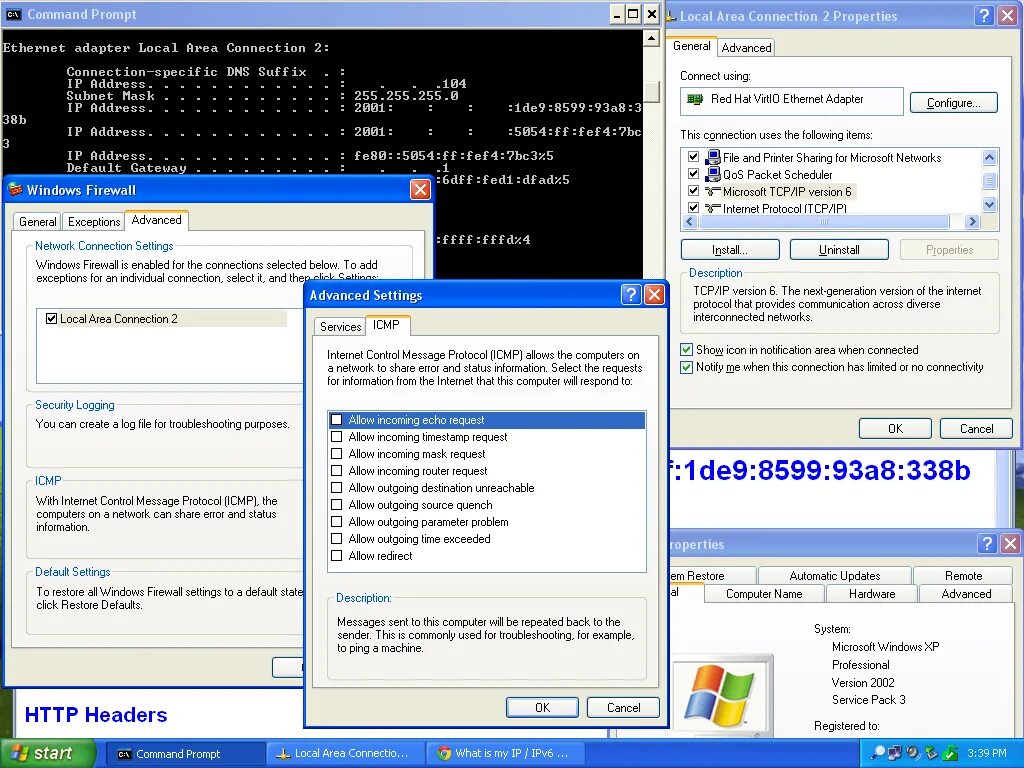Click Local Area Connection taskbar icon
The width and height of the screenshot is (1024, 768).
coord(283,753)
